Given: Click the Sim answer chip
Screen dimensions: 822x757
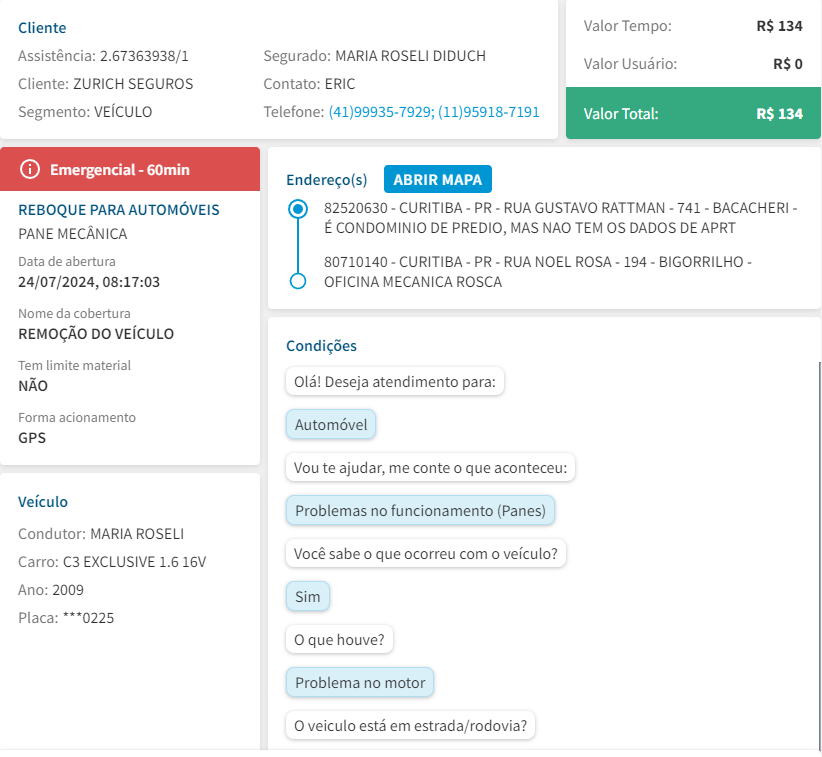Looking at the screenshot, I should click(x=308, y=597).
